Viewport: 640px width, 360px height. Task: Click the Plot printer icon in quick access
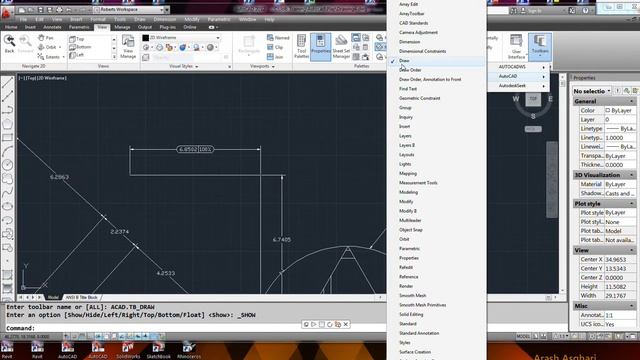coord(59,9)
